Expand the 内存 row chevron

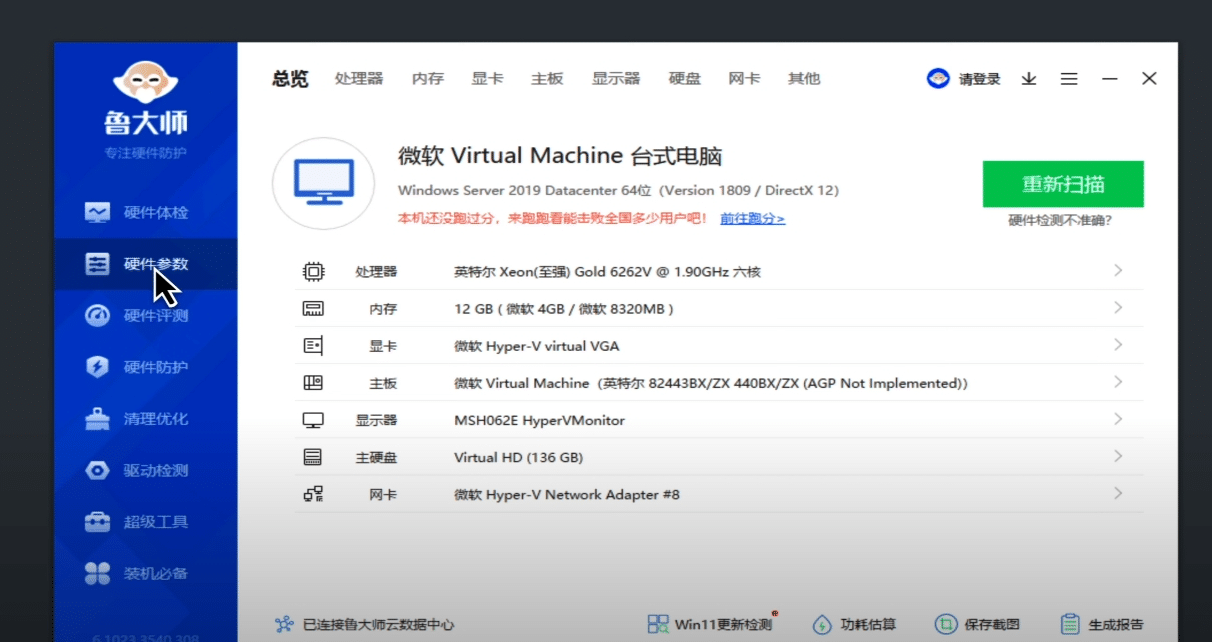tap(1118, 308)
